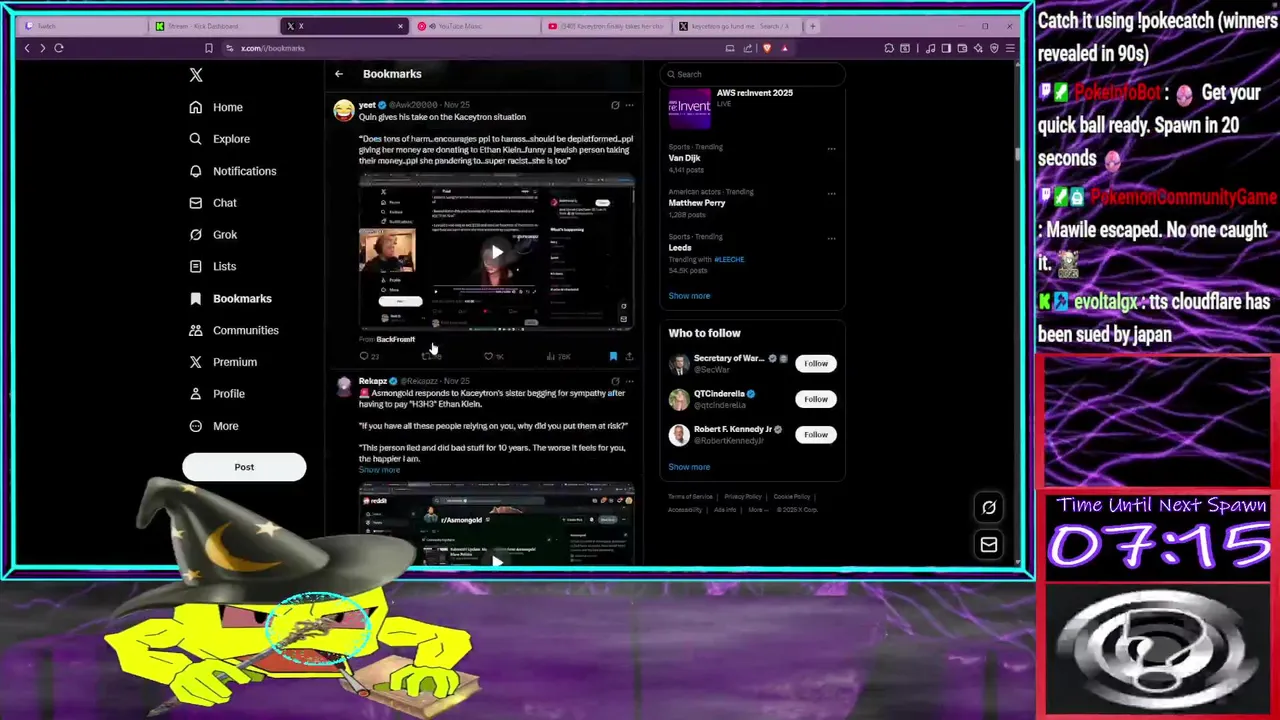Open the floating messages envelope button
Image resolution: width=1280 pixels, height=720 pixels.
coord(989,545)
